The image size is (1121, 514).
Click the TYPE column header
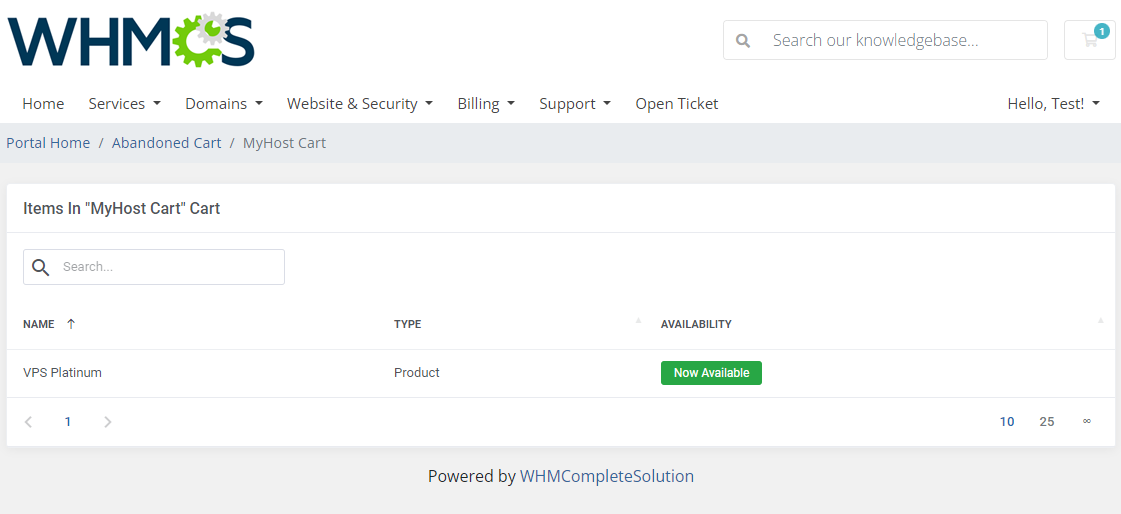click(408, 324)
